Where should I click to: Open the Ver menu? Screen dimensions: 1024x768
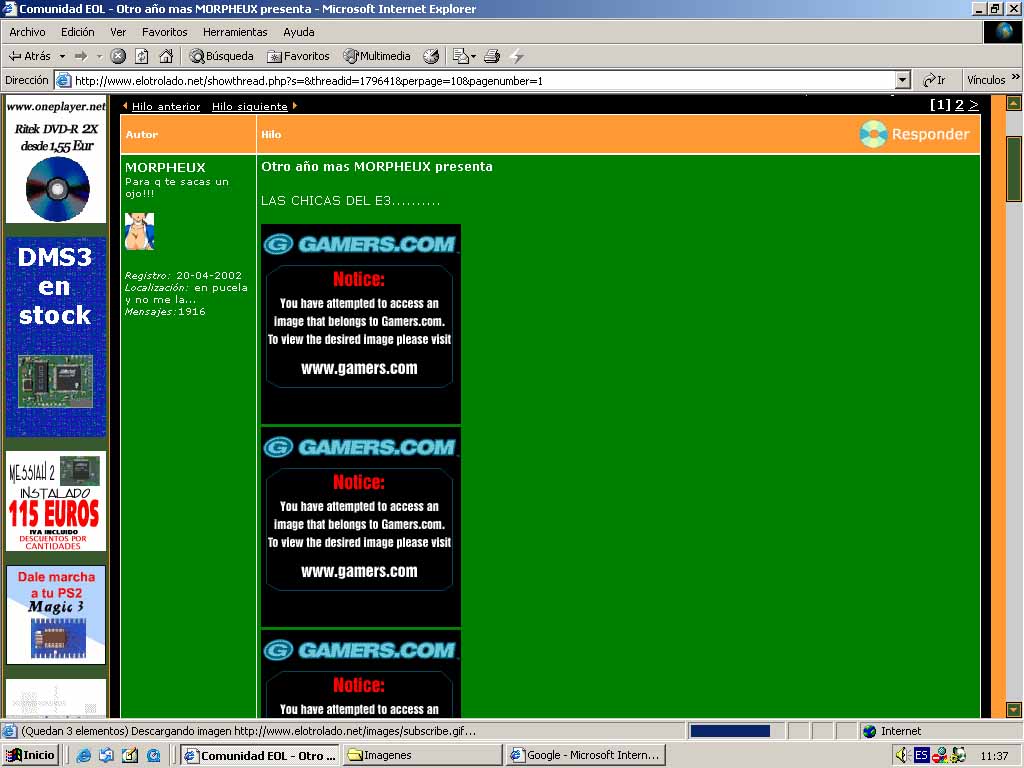coord(118,32)
